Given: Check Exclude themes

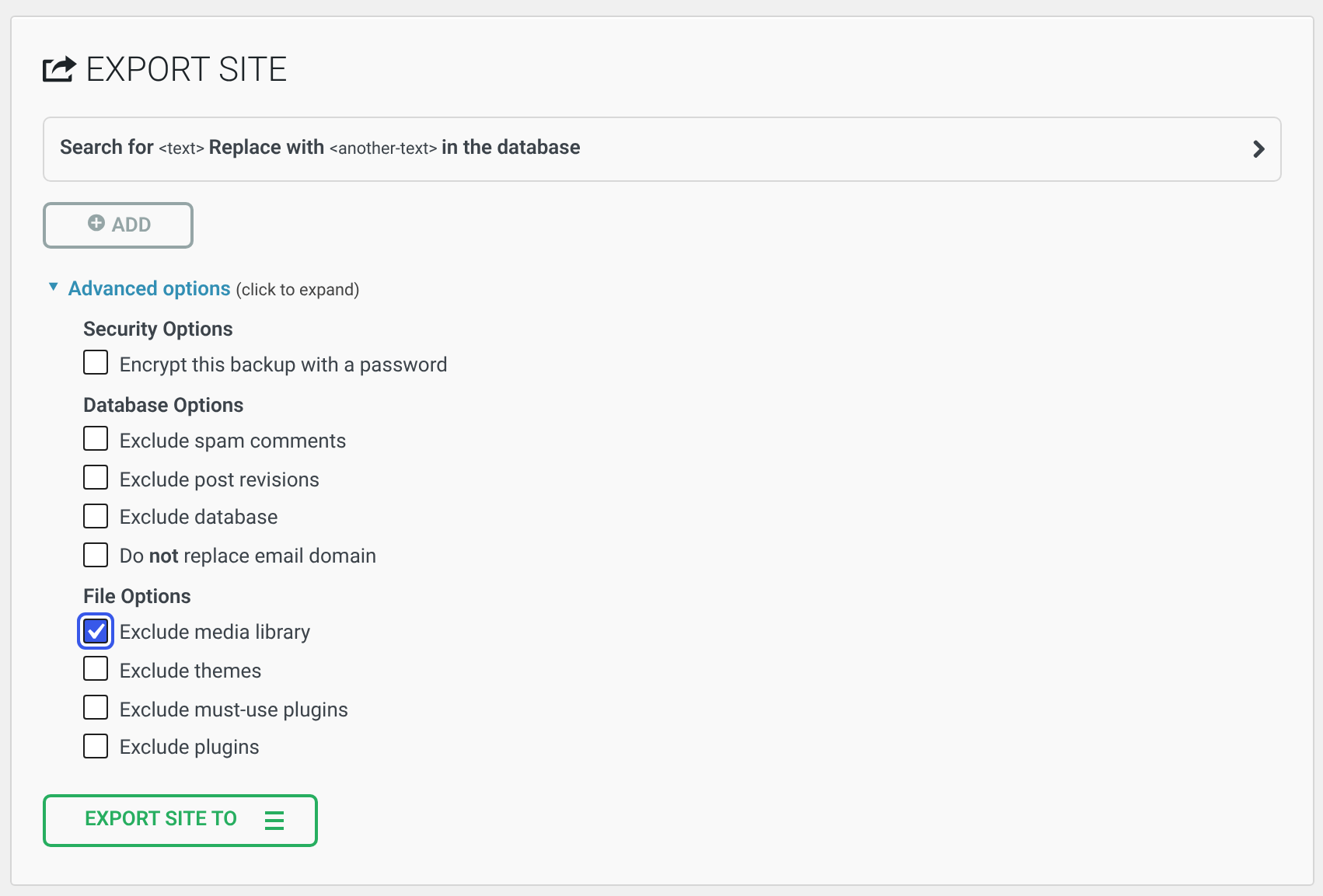Looking at the screenshot, I should (96, 668).
